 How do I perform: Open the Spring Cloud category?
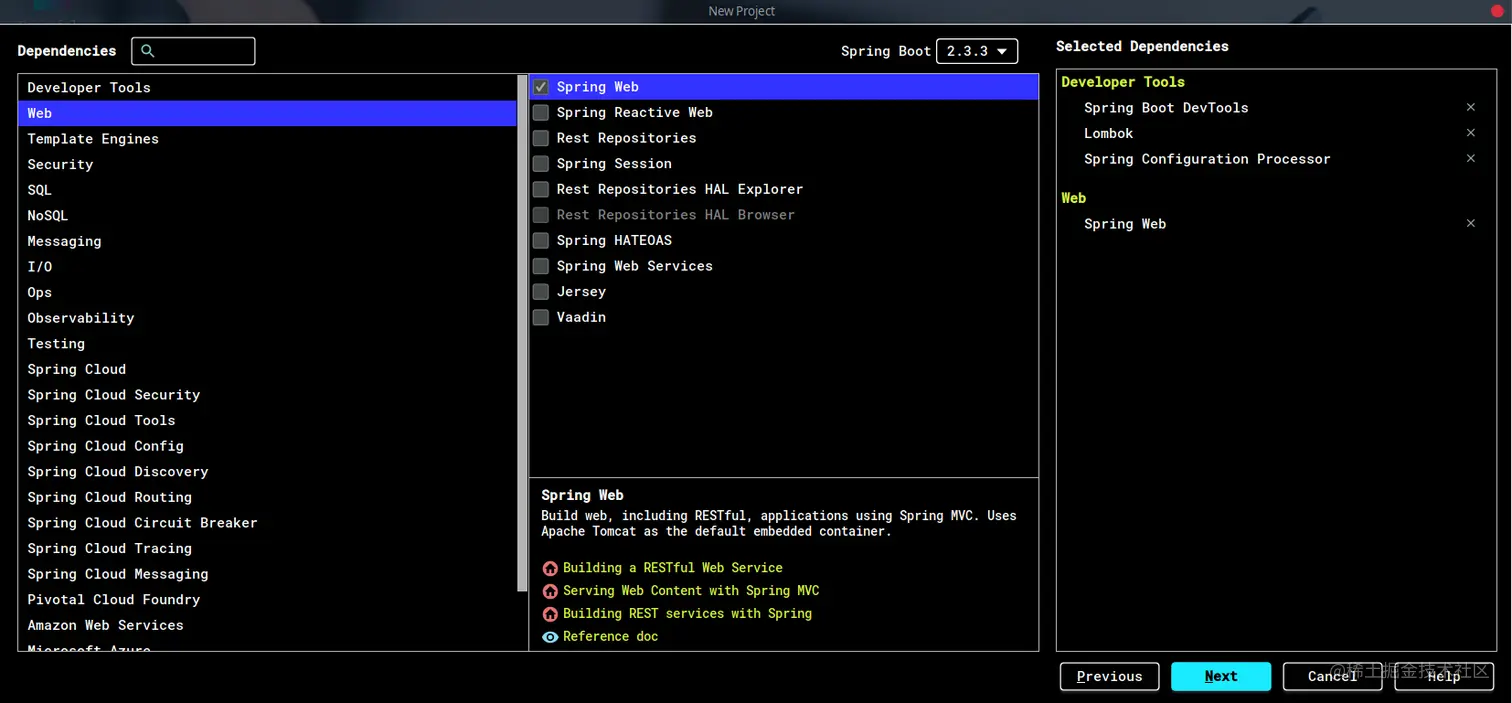pos(268,369)
